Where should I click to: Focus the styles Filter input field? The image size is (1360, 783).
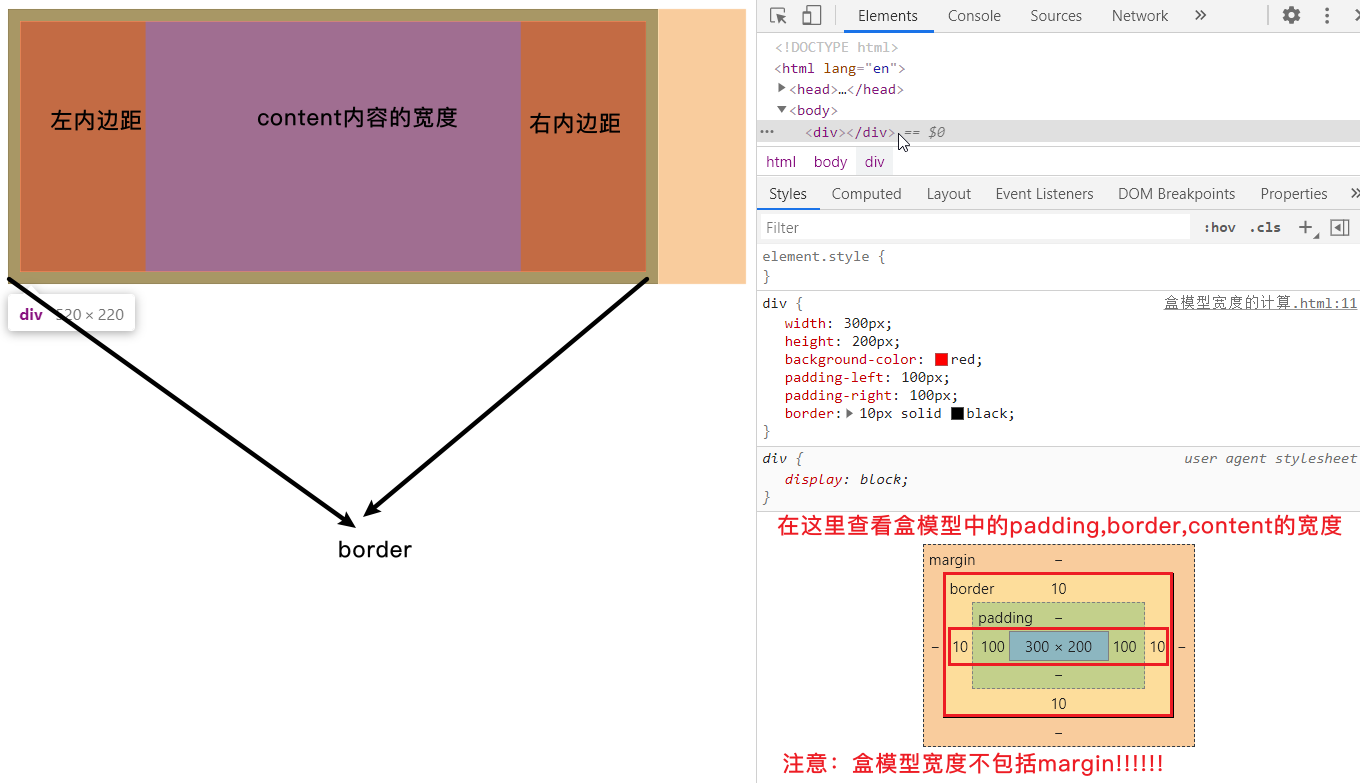point(975,228)
